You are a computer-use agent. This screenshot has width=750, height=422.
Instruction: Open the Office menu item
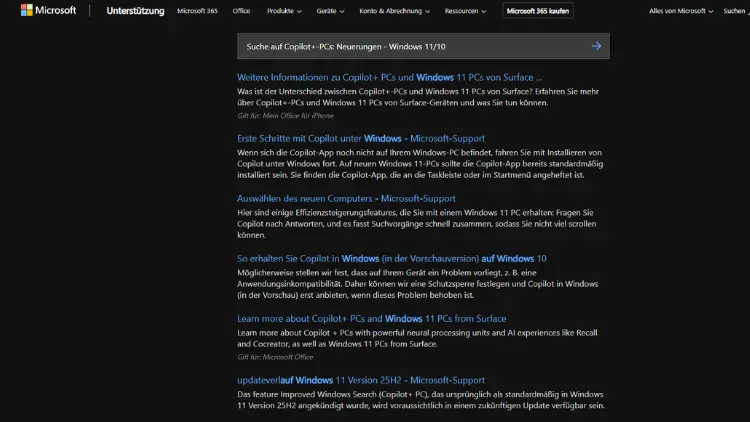tap(241, 11)
